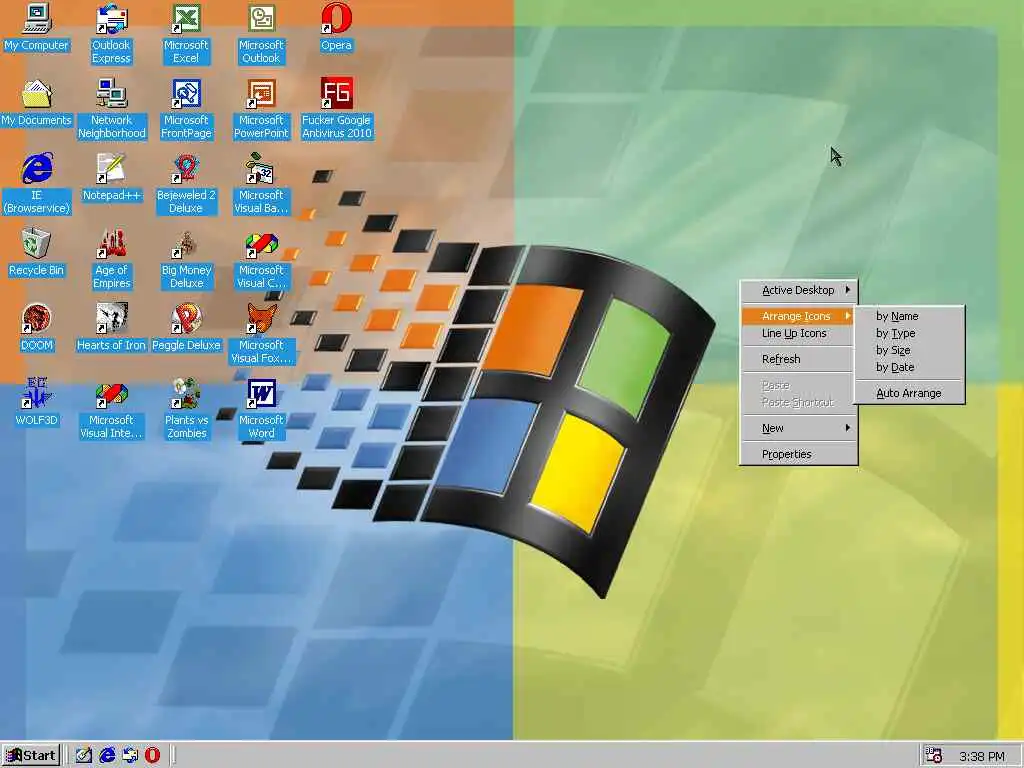Click Arrange Icons in context menu
This screenshot has width=1024, height=768.
[798, 316]
